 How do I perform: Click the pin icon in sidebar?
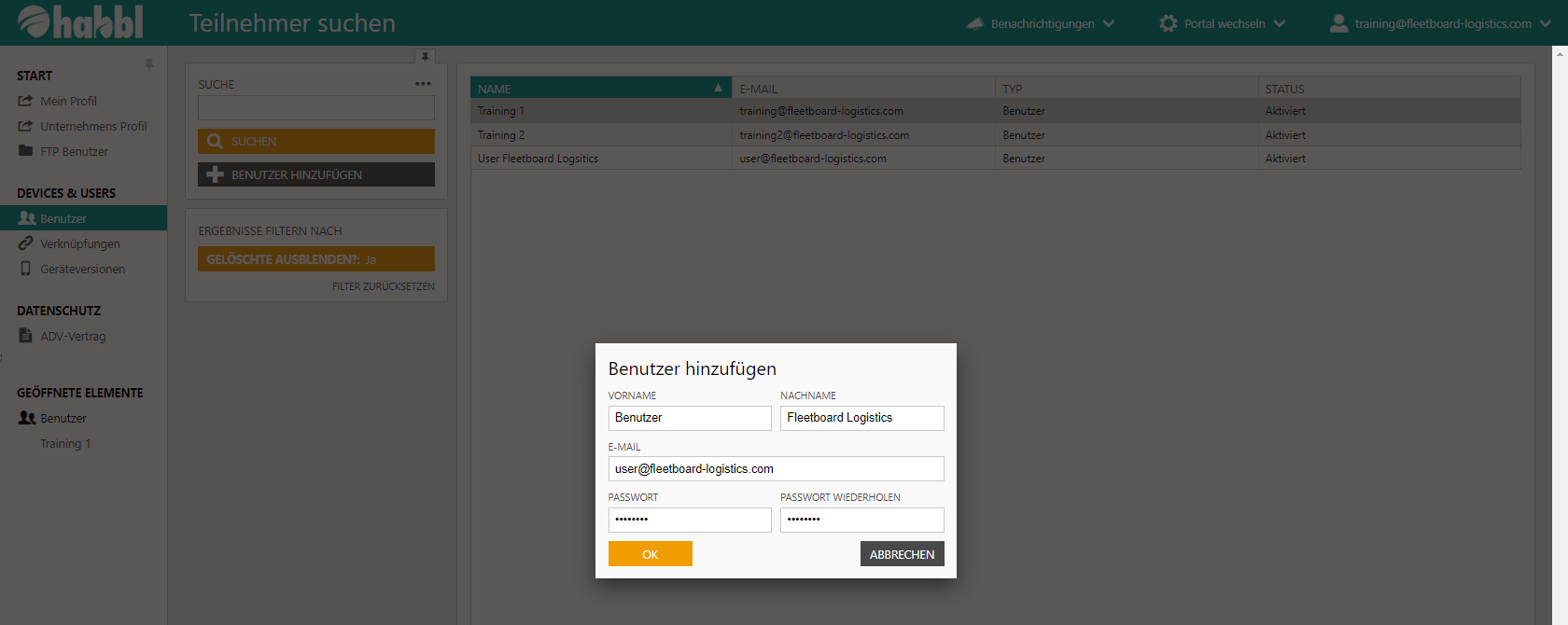tap(148, 64)
